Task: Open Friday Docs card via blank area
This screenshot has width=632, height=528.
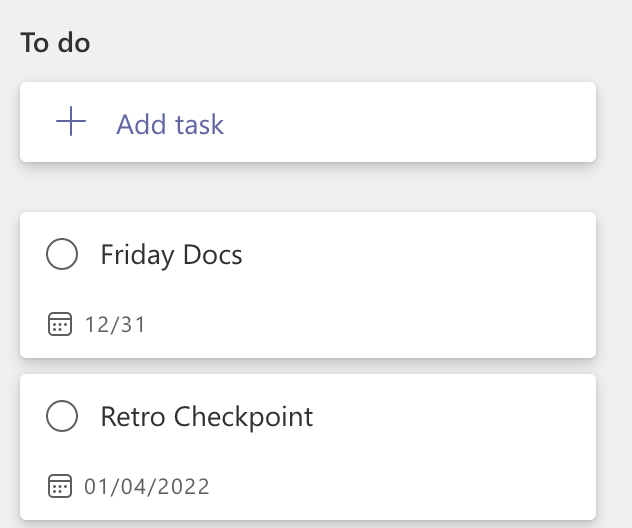Action: 403,290
